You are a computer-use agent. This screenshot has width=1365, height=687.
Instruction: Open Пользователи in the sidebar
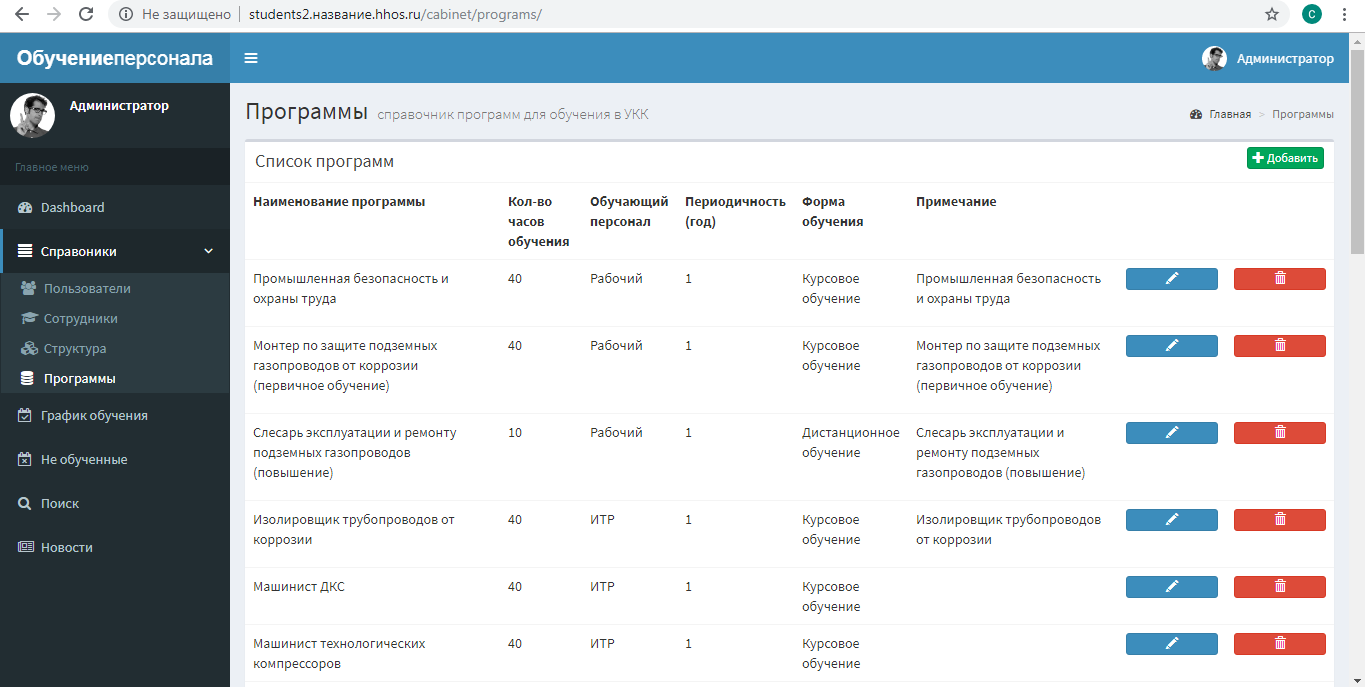coord(87,289)
